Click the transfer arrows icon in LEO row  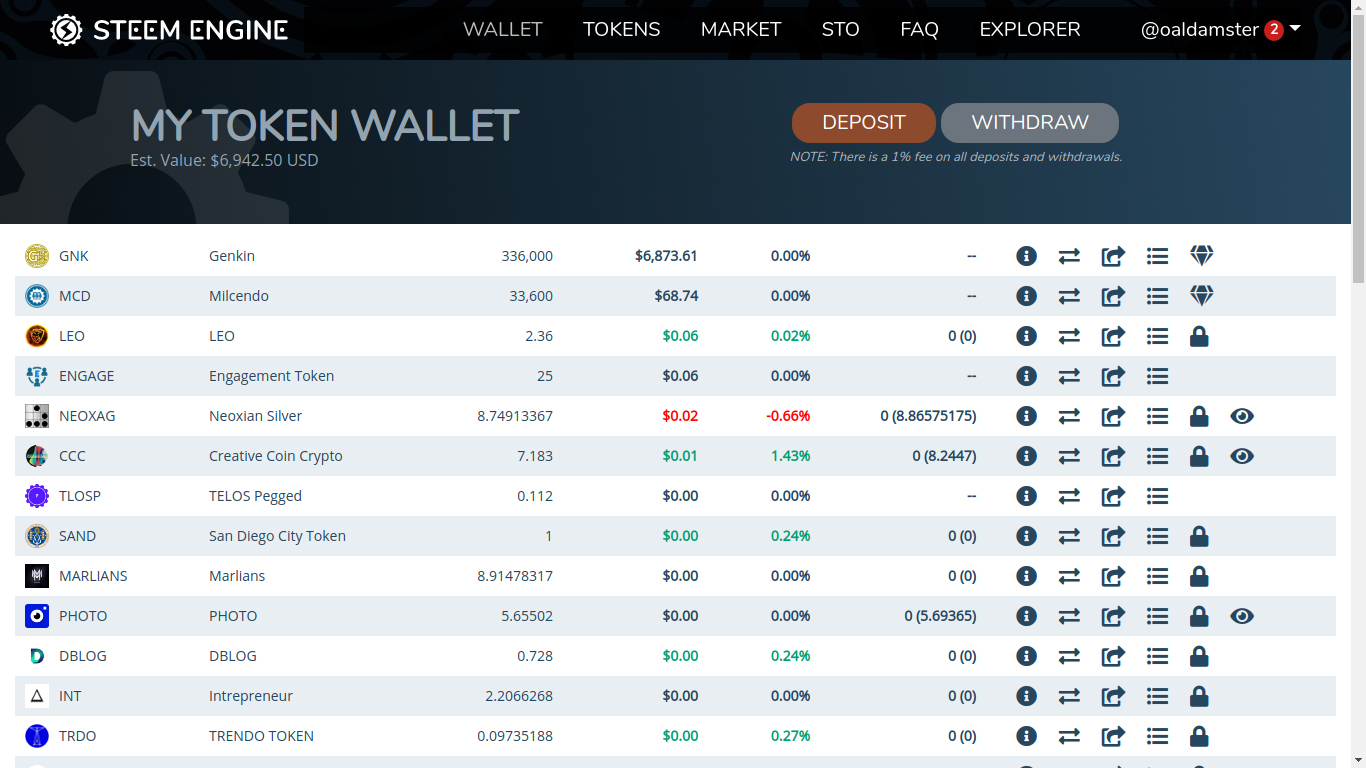pyautogui.click(x=1069, y=336)
